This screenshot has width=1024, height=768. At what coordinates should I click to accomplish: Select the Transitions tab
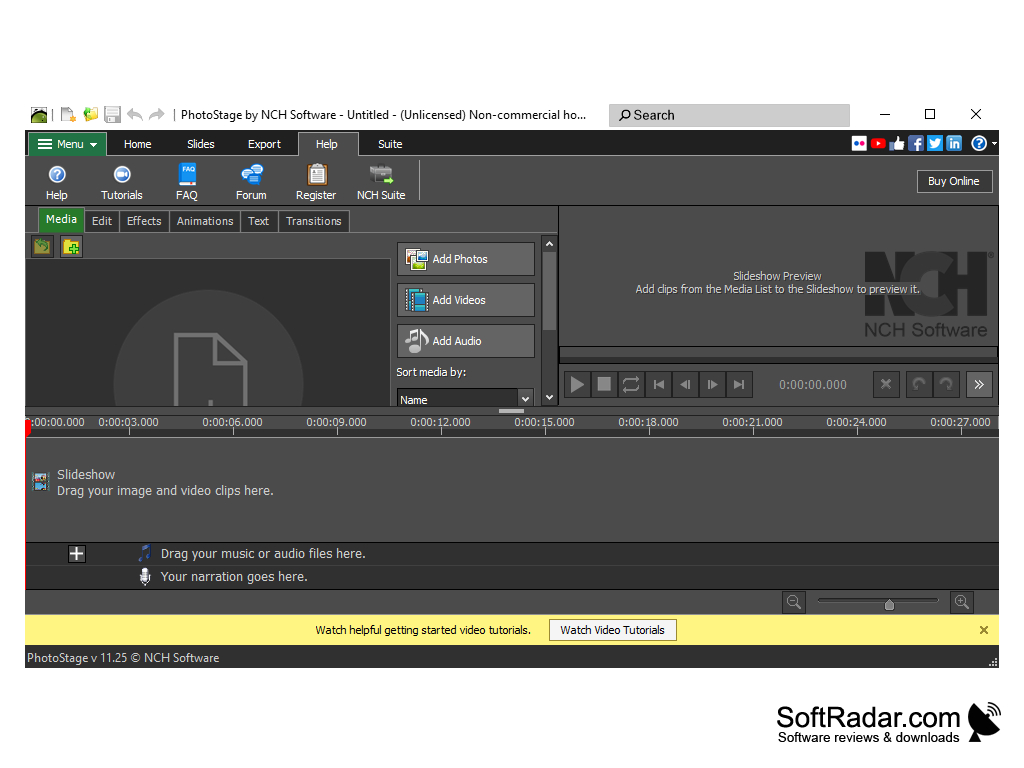click(x=313, y=221)
